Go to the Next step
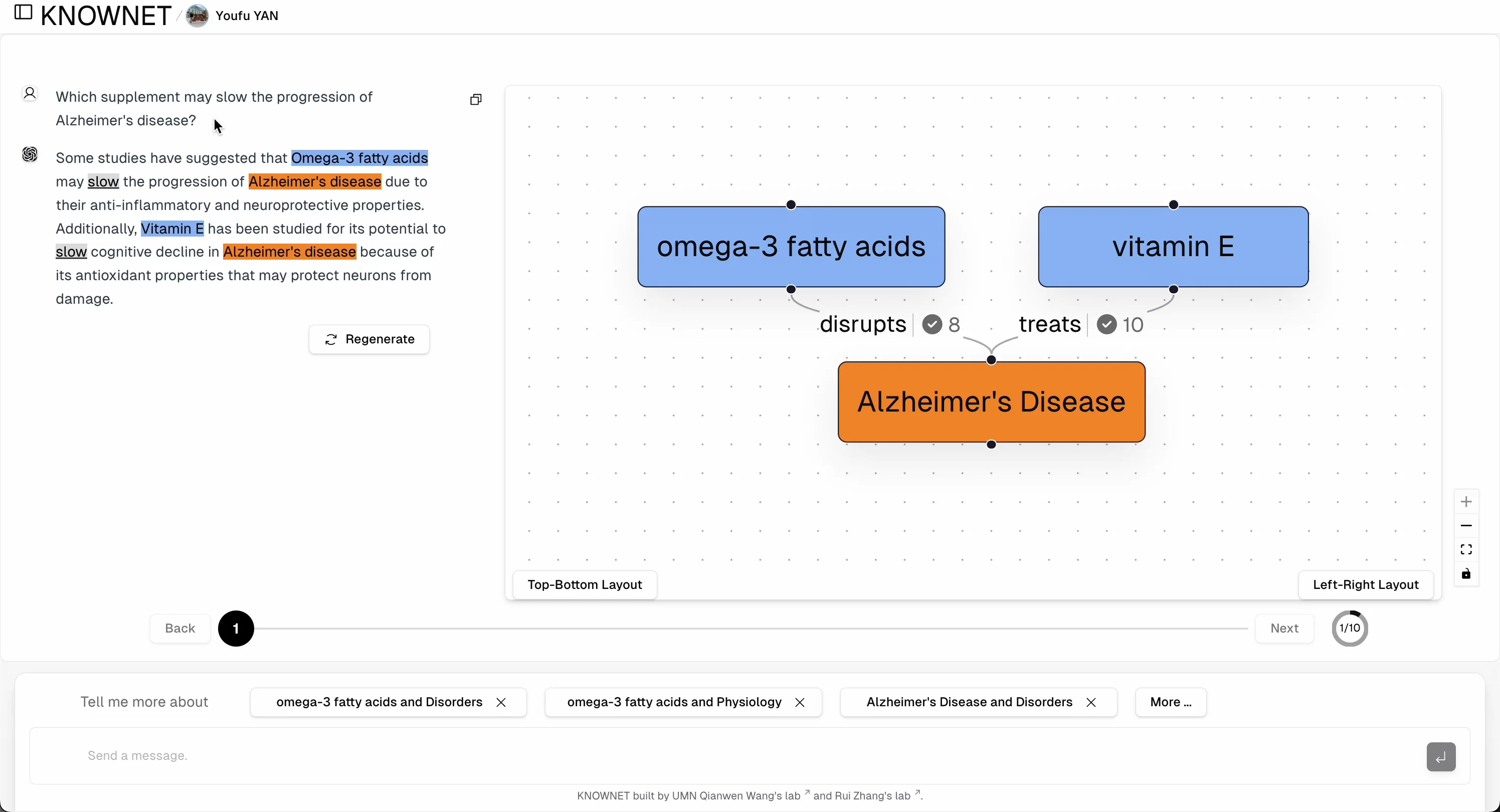The image size is (1500, 812). coord(1284,629)
